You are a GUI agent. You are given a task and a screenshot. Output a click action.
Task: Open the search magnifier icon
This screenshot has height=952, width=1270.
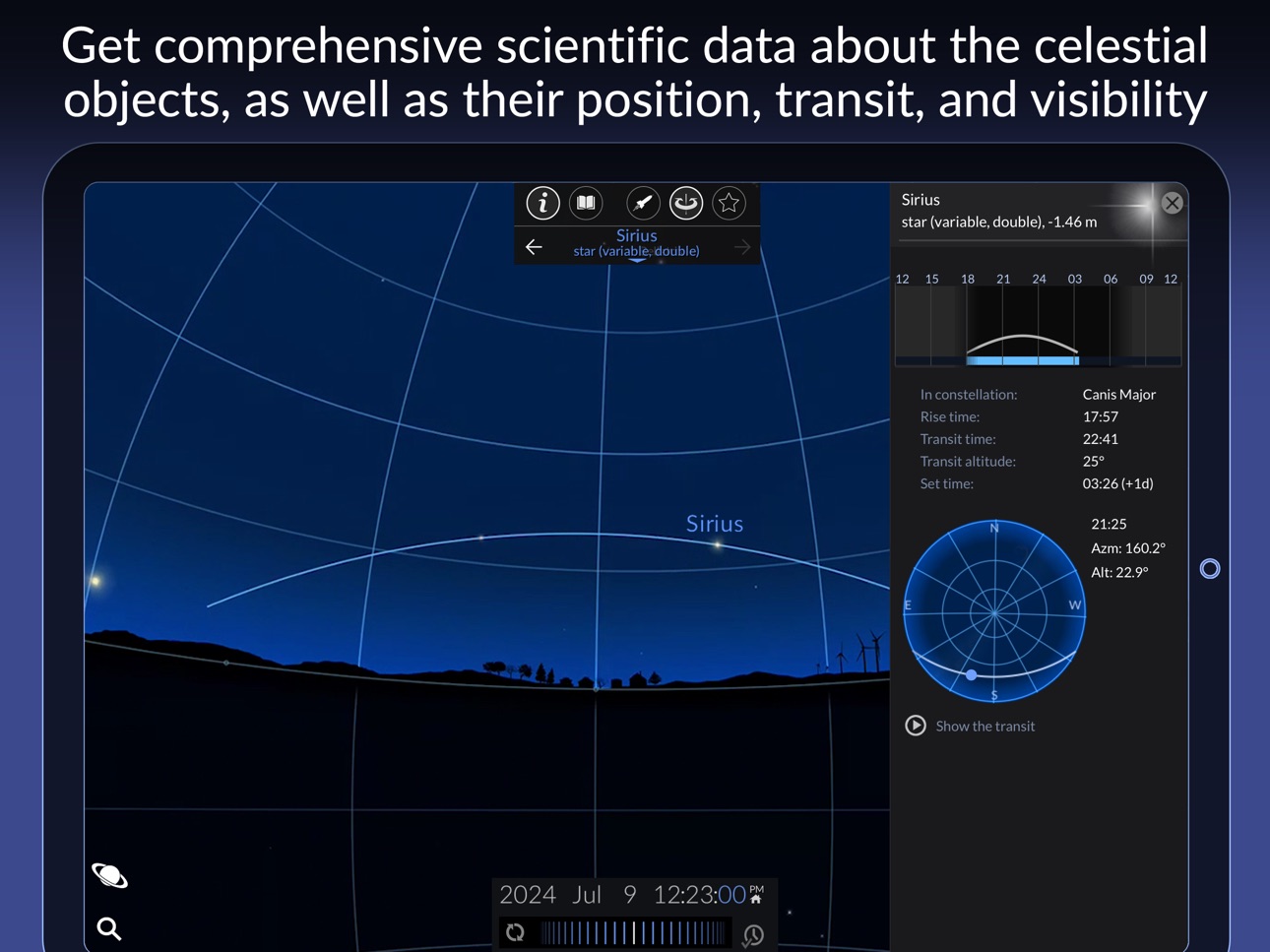[109, 928]
